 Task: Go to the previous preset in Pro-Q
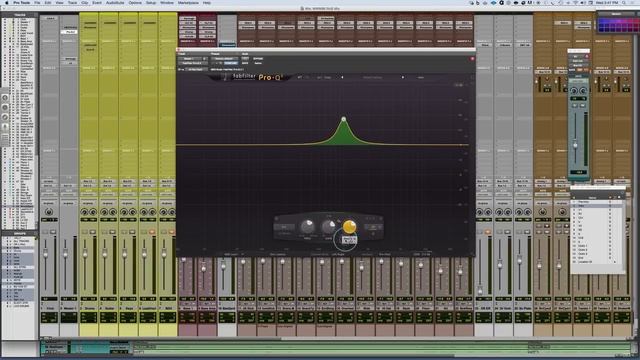[x=342, y=77]
